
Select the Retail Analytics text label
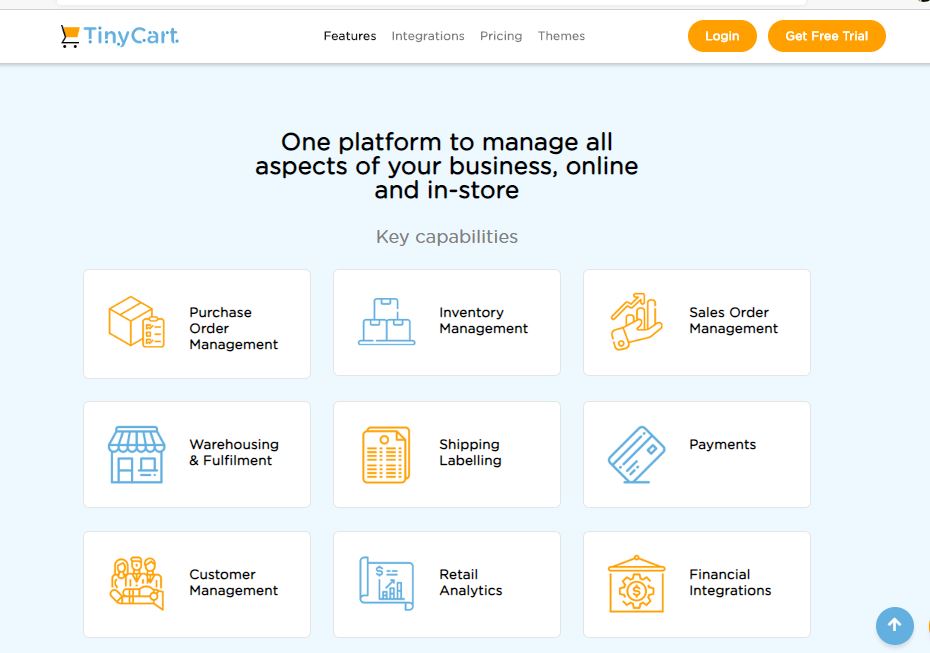pyautogui.click(x=470, y=583)
